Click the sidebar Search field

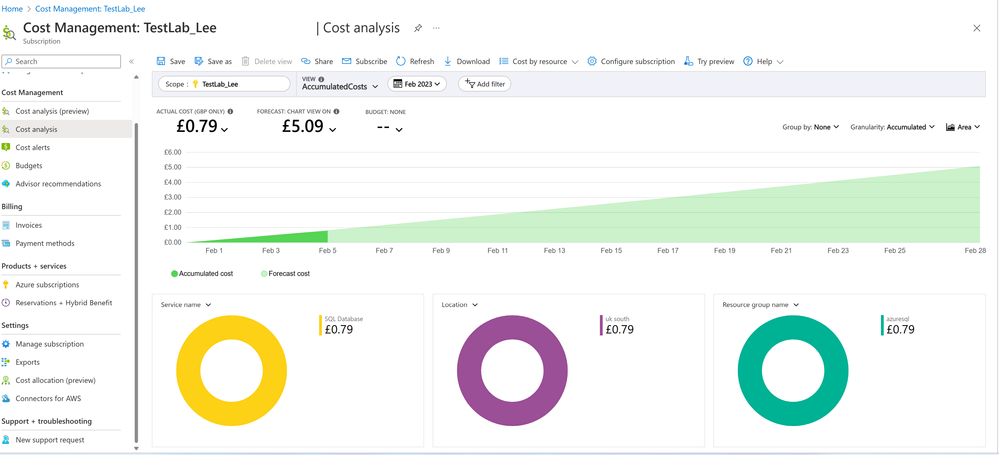click(x=61, y=62)
